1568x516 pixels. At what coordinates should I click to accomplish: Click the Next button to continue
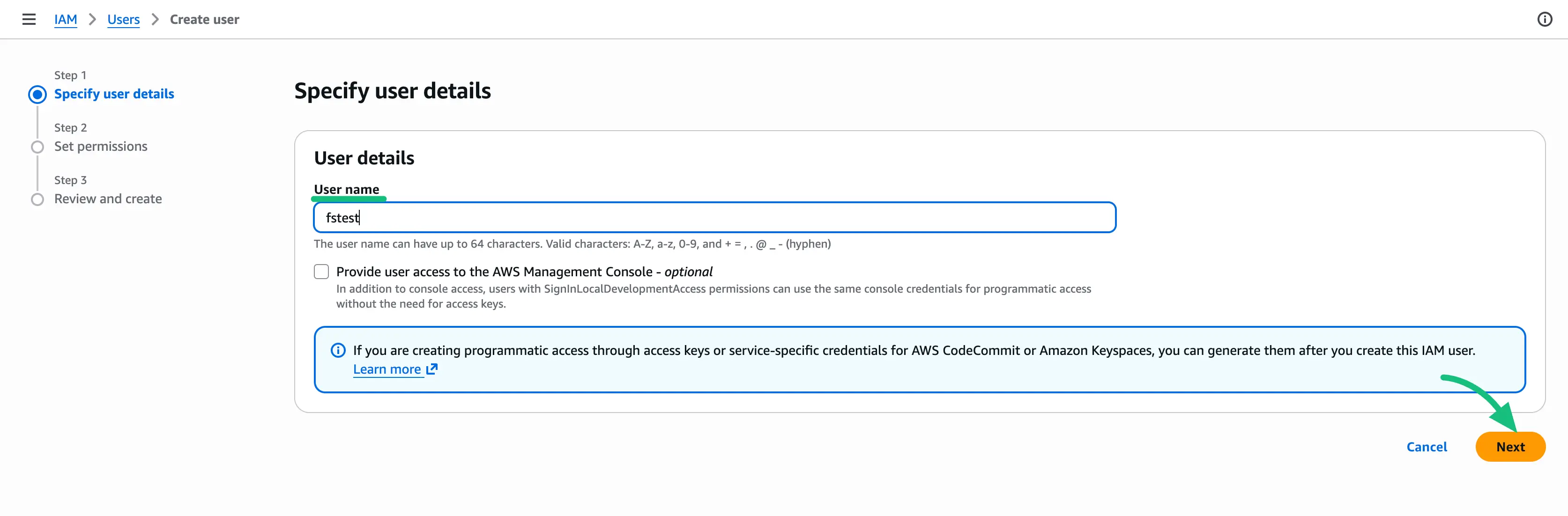(x=1510, y=446)
